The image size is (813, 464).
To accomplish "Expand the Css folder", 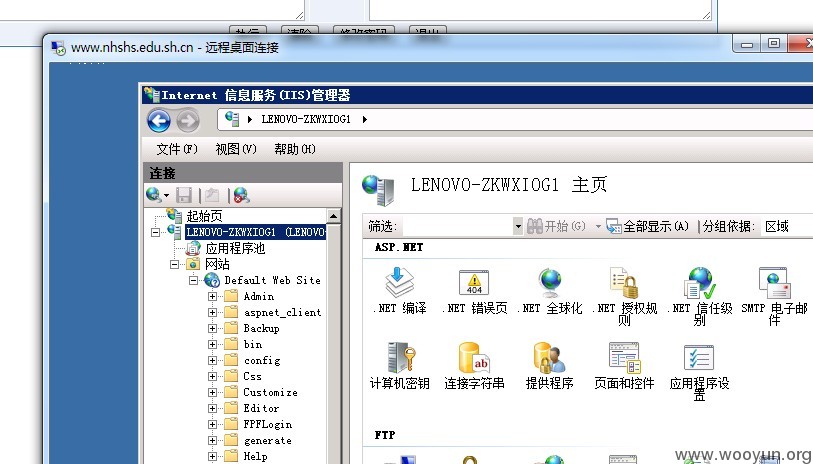I will pos(212,376).
